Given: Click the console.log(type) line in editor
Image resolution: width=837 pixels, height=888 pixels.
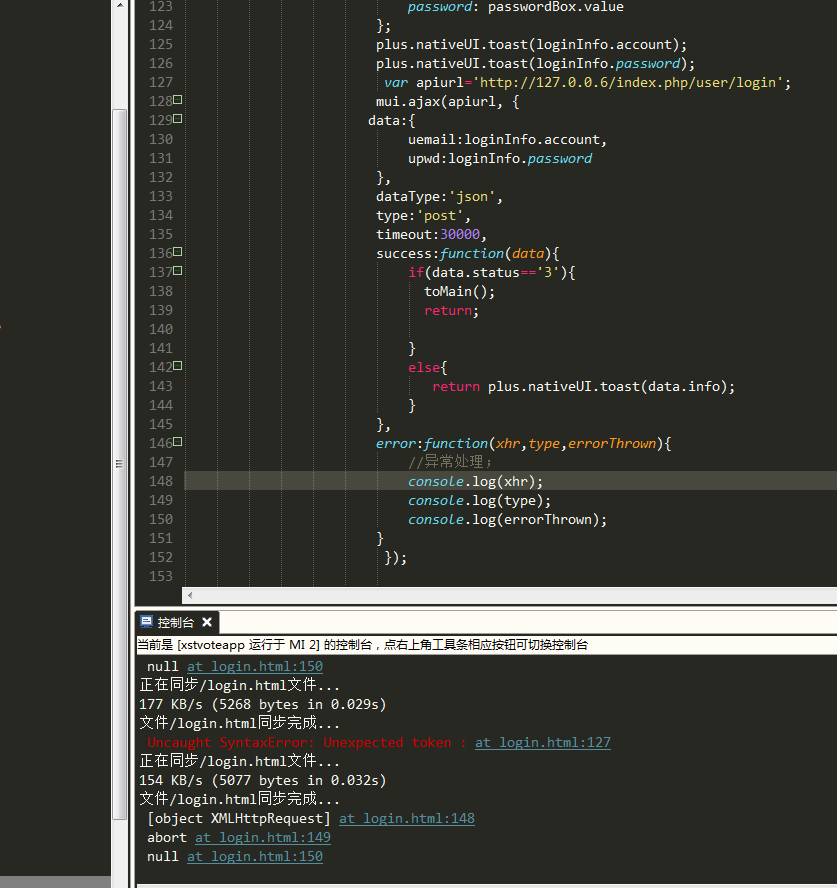Looking at the screenshot, I should coord(479,500).
